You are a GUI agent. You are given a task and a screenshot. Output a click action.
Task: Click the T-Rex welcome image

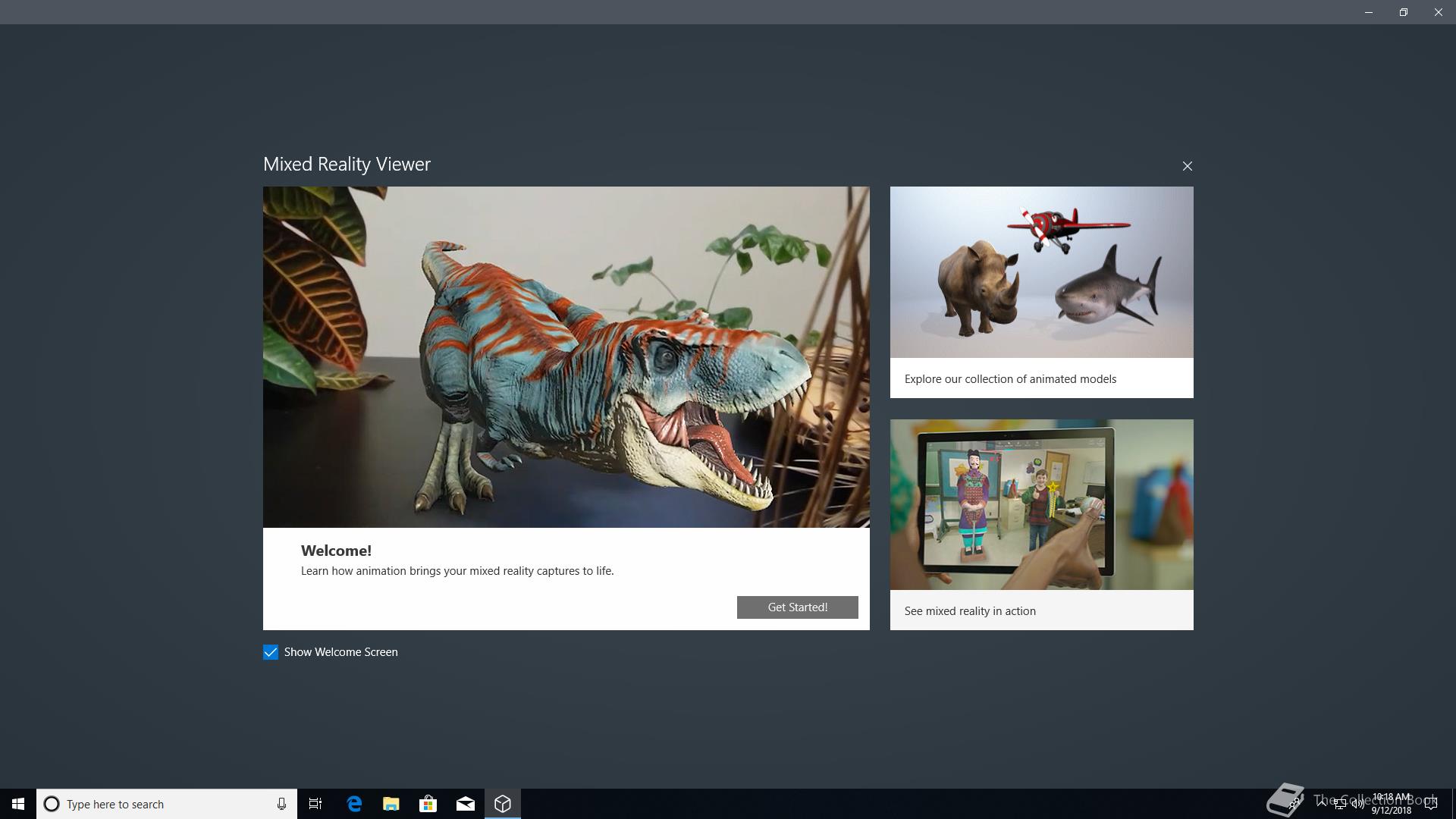[566, 357]
